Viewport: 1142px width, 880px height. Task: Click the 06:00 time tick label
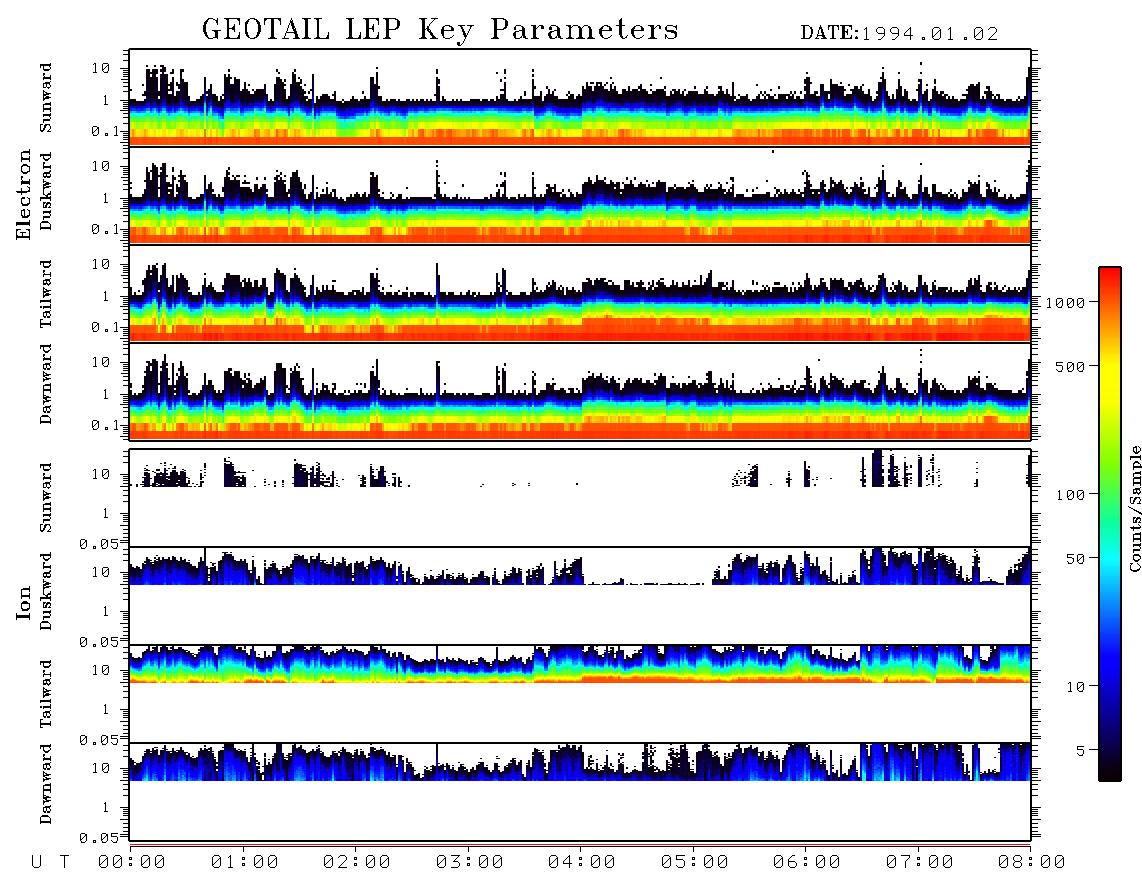tap(807, 863)
